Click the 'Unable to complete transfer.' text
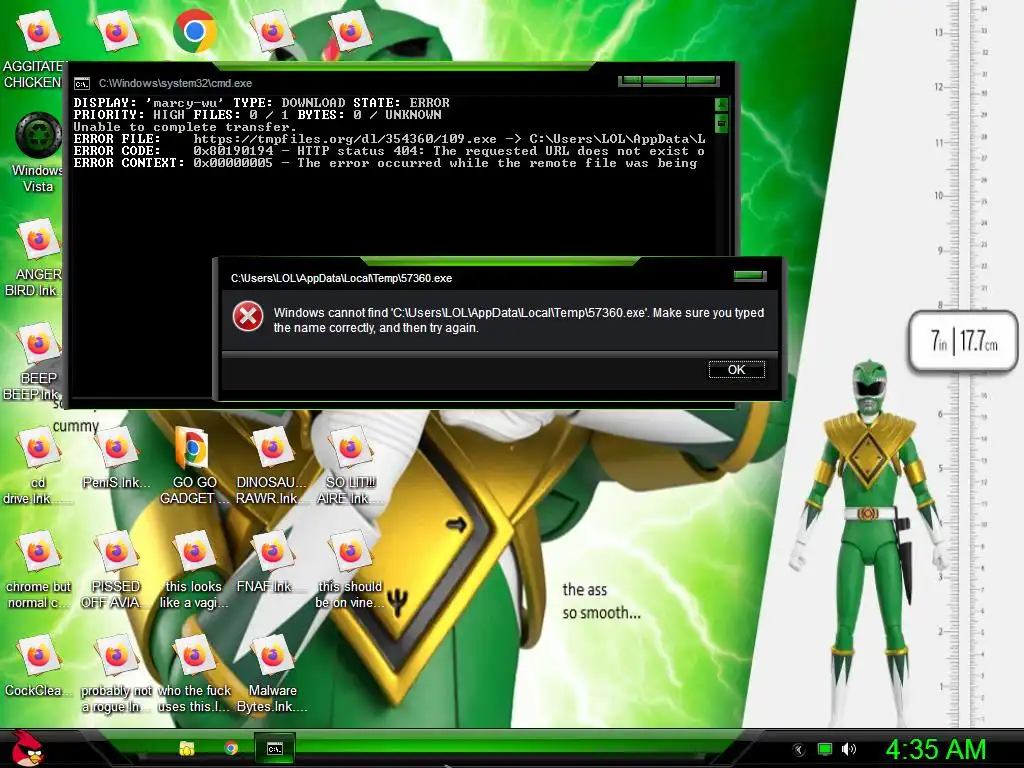 pyautogui.click(x=185, y=127)
